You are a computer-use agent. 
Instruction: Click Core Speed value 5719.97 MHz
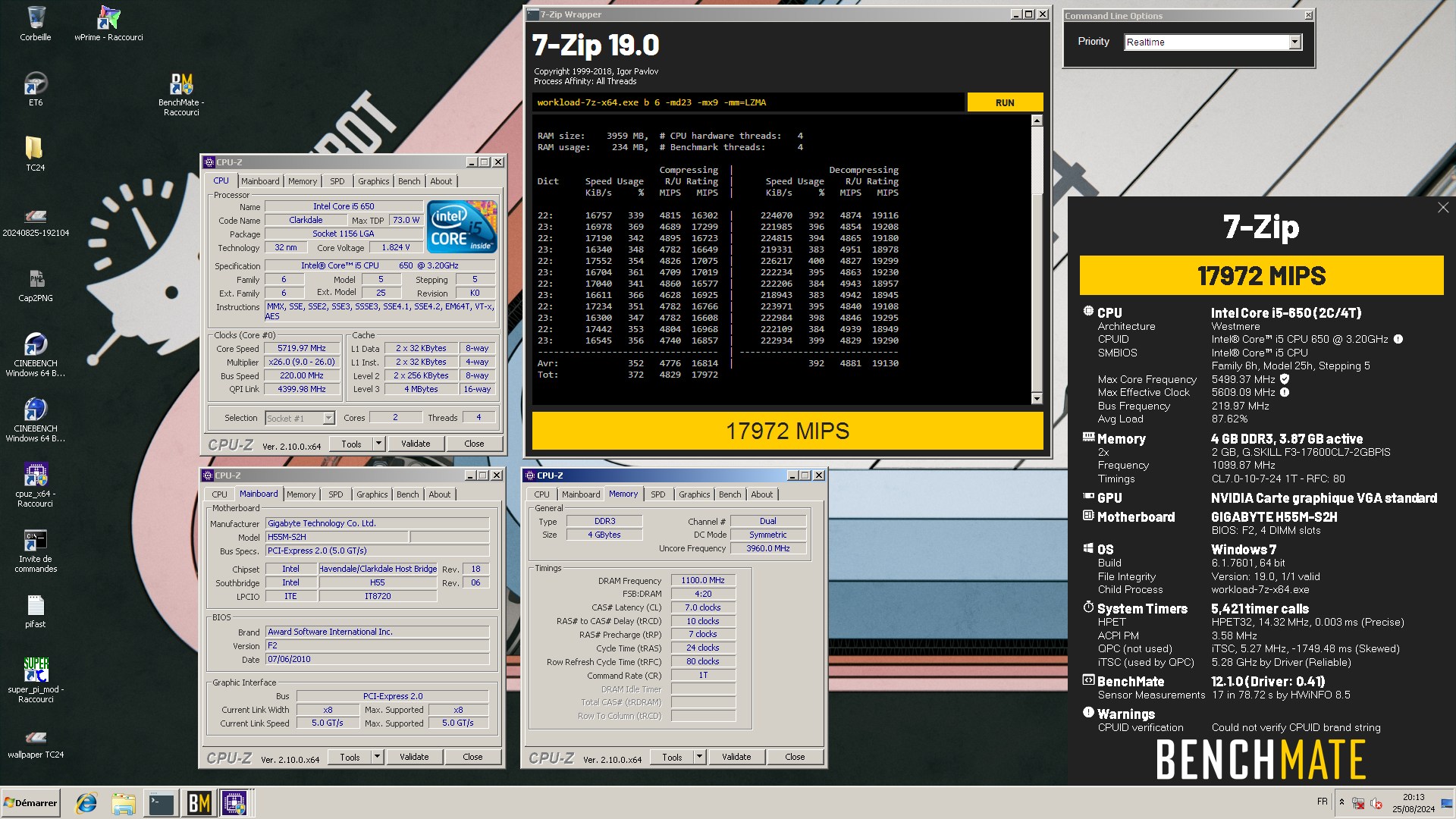302,348
